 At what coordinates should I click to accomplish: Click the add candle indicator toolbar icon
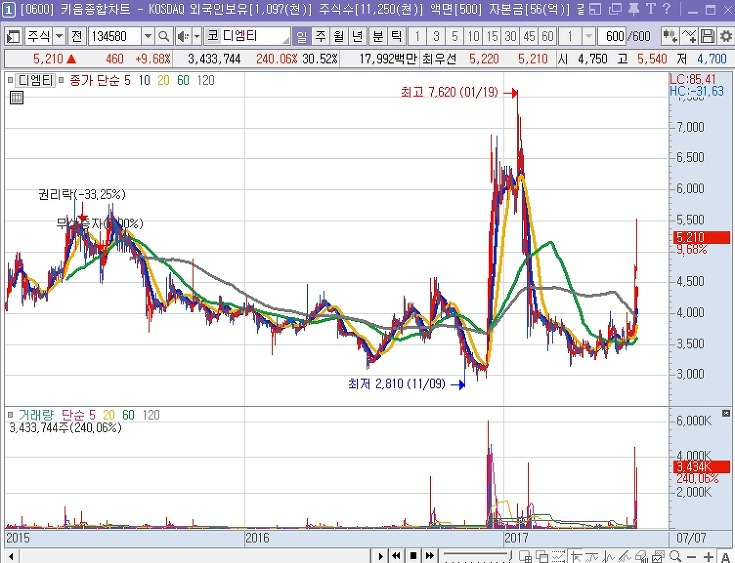pos(670,36)
